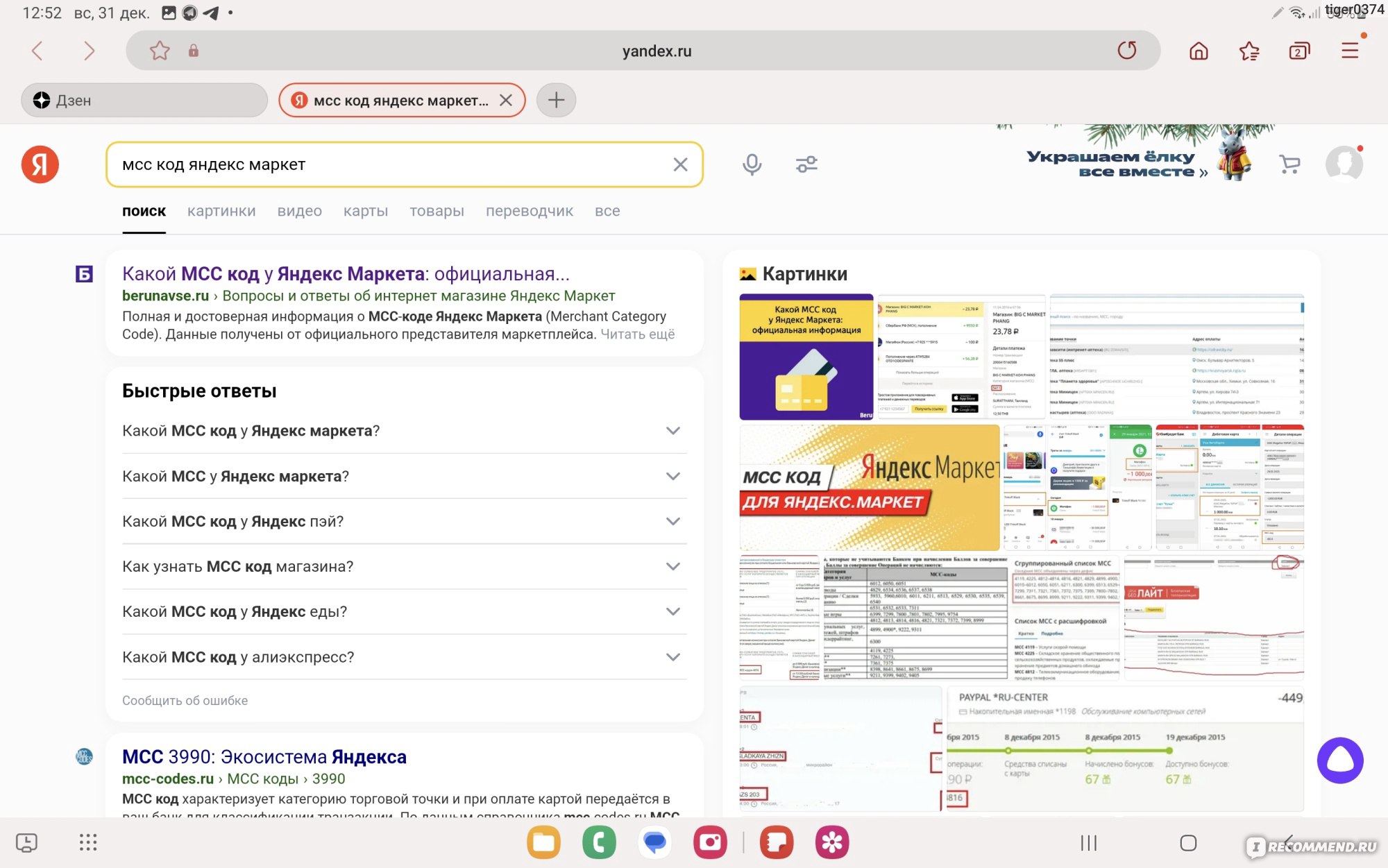Start voice search with the microphone icon

pyautogui.click(x=752, y=164)
